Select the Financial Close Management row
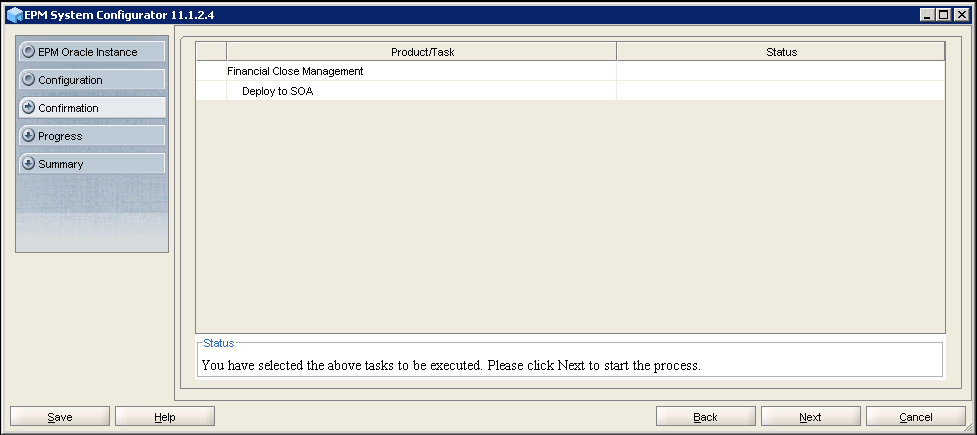The height and width of the screenshot is (435, 977). pos(295,71)
